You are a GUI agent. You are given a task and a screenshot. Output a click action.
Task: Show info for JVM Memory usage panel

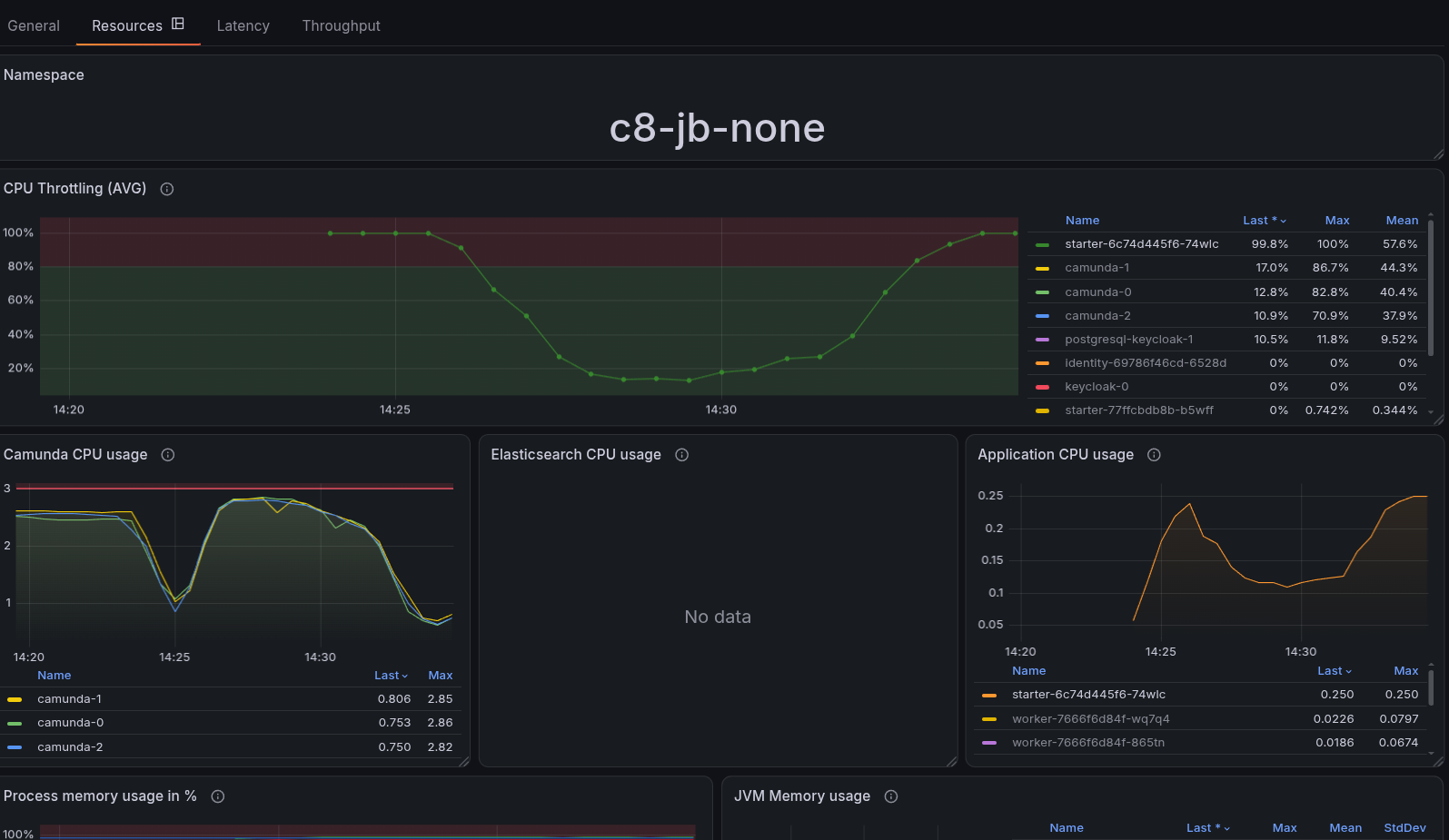tap(891, 796)
